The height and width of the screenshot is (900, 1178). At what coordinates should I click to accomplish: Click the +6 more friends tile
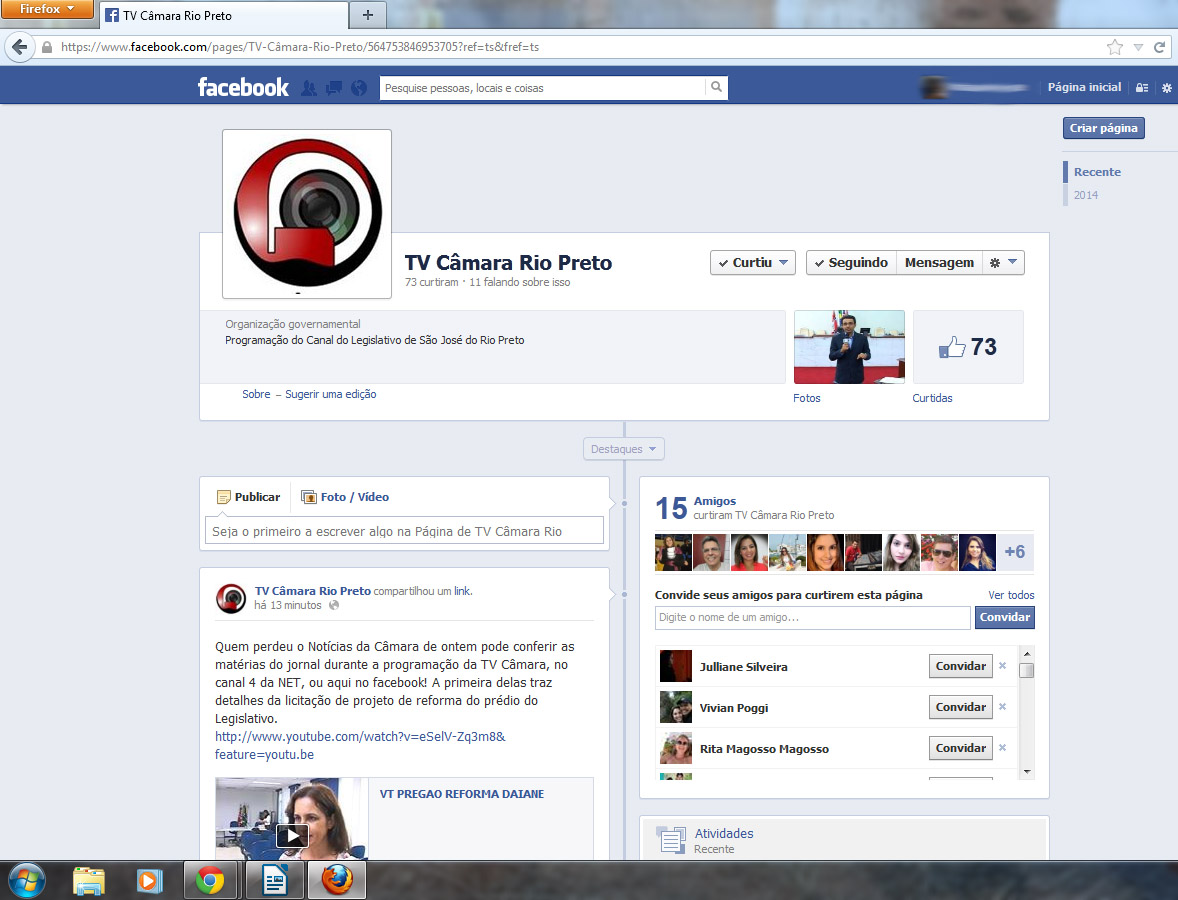pyautogui.click(x=1015, y=552)
